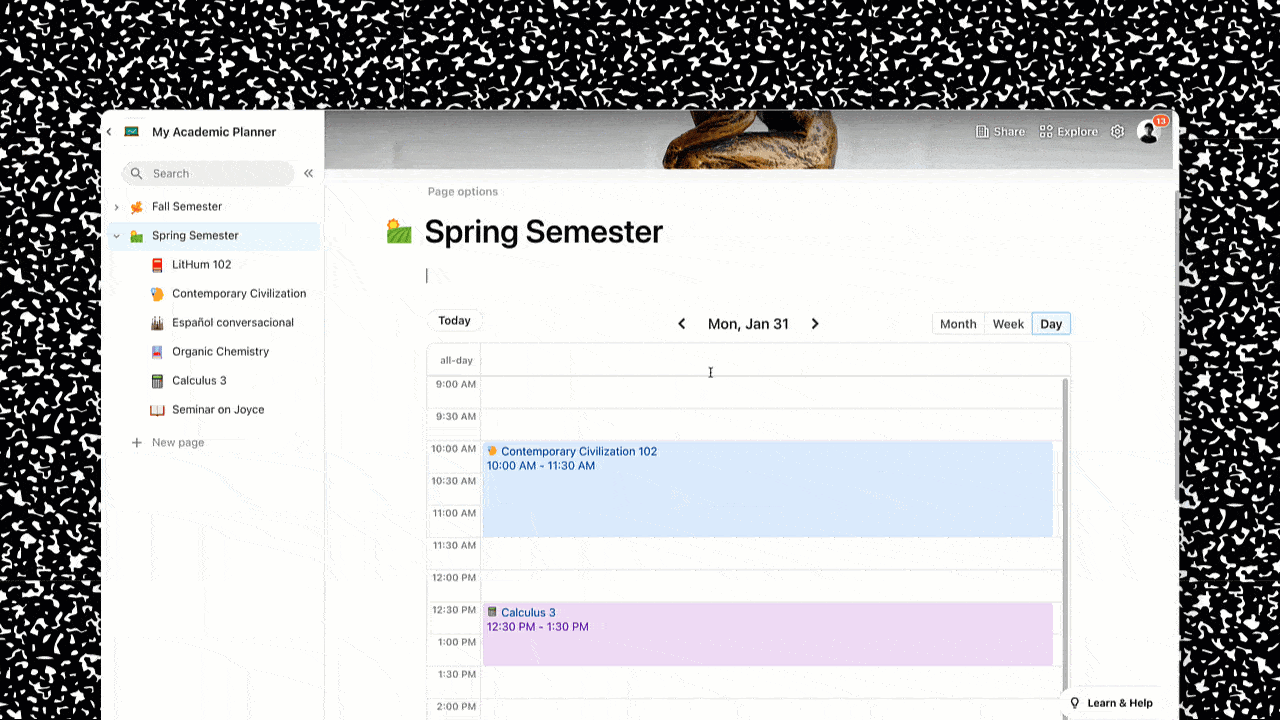
Task: Open Page options link
Action: pyautogui.click(x=463, y=192)
